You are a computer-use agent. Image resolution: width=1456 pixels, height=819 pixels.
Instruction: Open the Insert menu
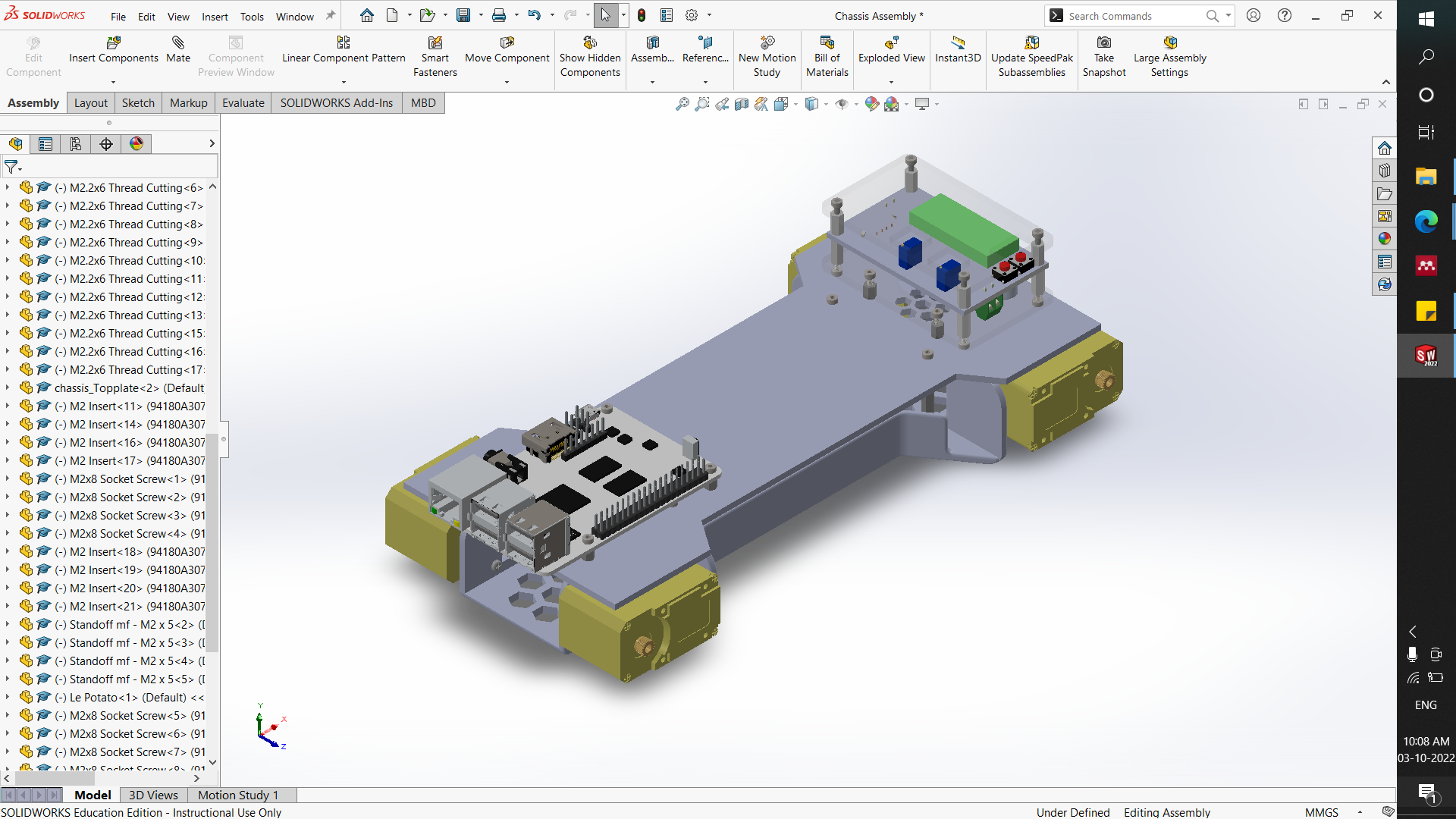pyautogui.click(x=215, y=16)
